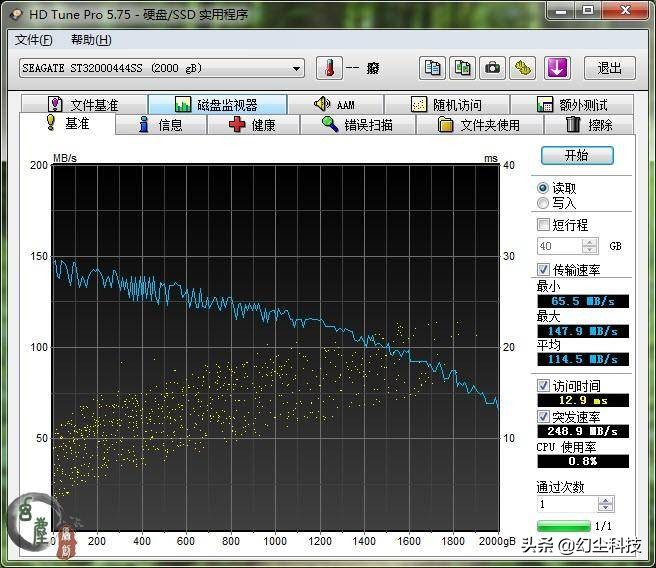656x568 pixels.
Task: Click the gold options settings icon
Action: pos(523,68)
